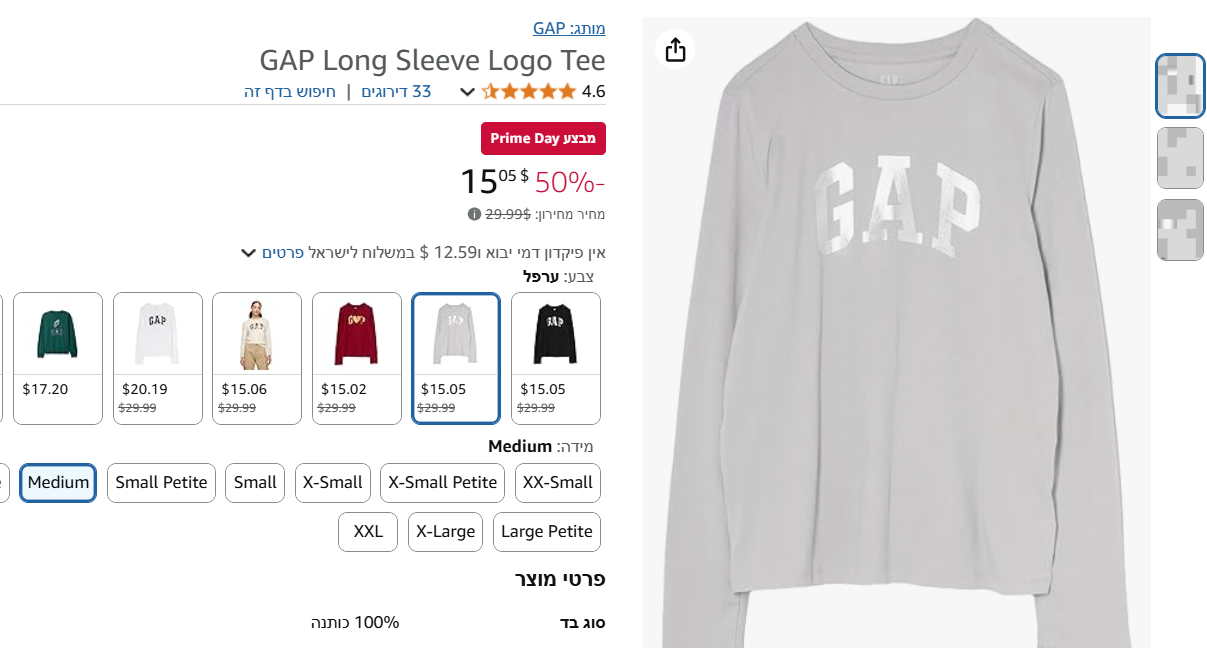The width and height of the screenshot is (1207, 648).
Task: Select size XX-Small
Action: pos(558,482)
